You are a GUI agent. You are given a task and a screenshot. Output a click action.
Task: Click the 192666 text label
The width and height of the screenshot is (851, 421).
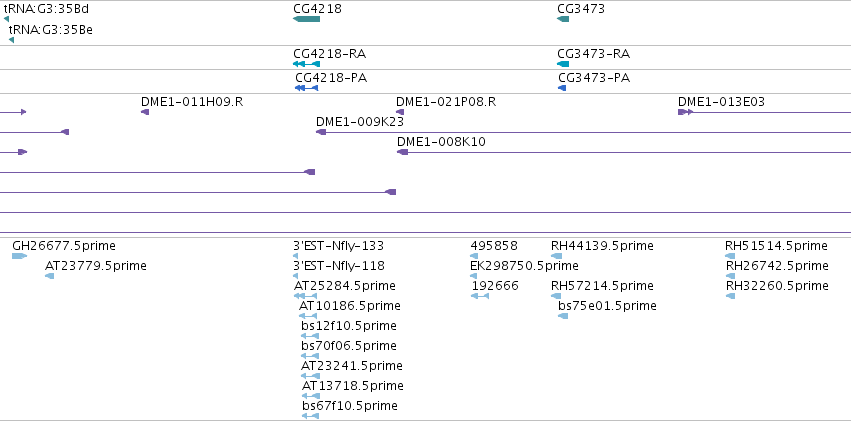[x=495, y=286]
